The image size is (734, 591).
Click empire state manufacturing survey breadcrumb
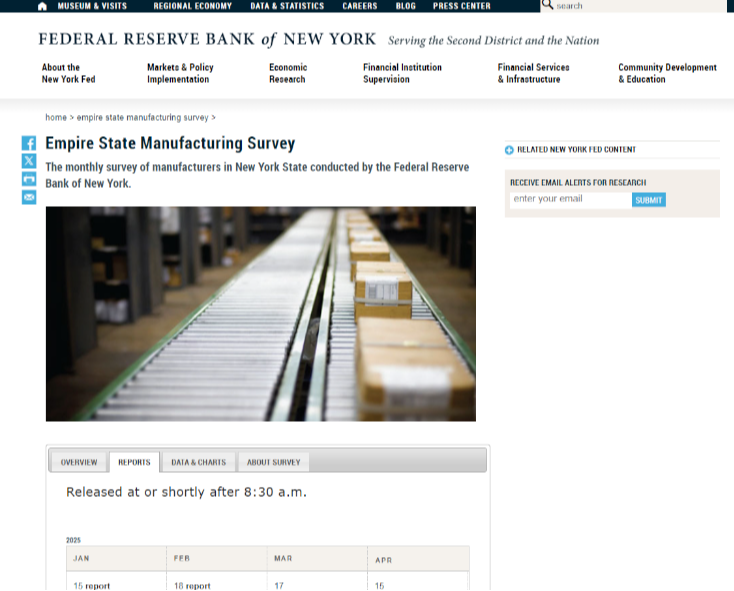pos(142,117)
